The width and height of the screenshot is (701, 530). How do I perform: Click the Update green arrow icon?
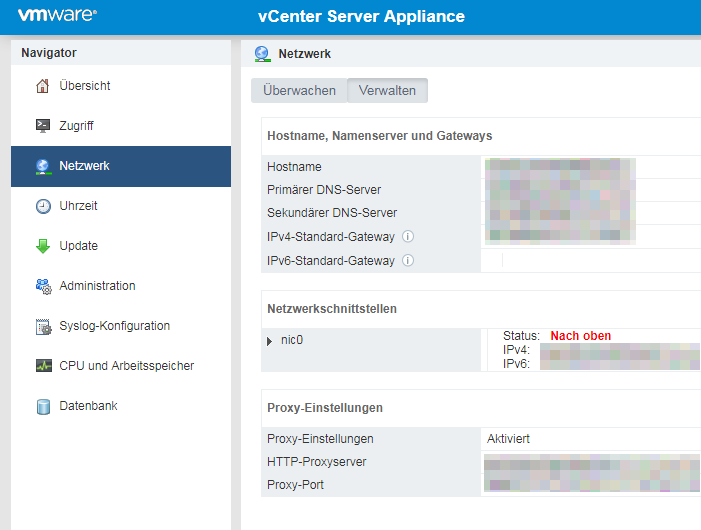tap(43, 246)
